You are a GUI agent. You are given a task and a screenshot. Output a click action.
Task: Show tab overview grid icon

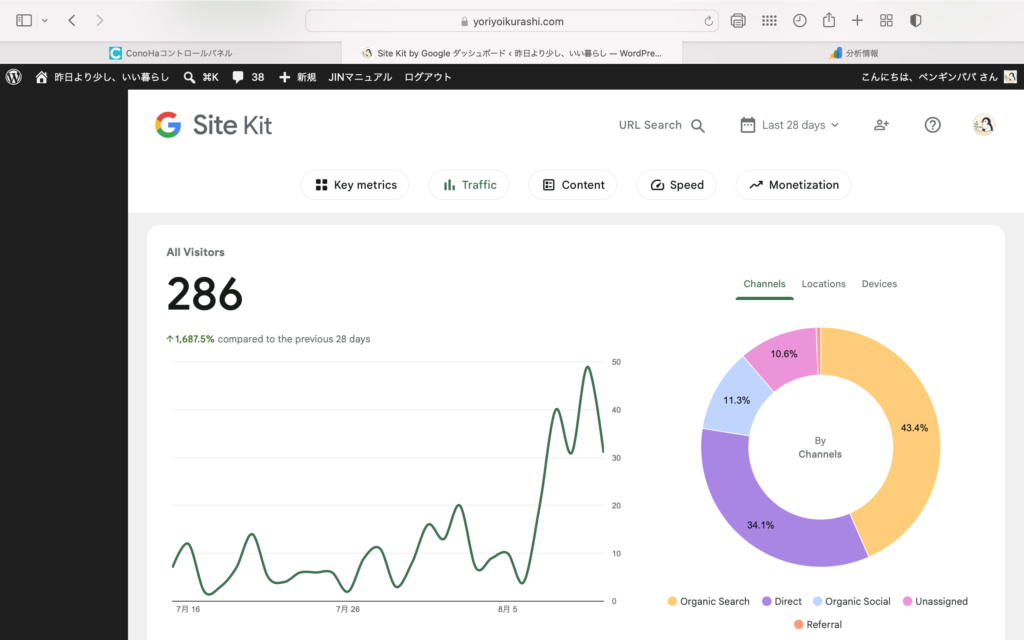tap(886, 21)
